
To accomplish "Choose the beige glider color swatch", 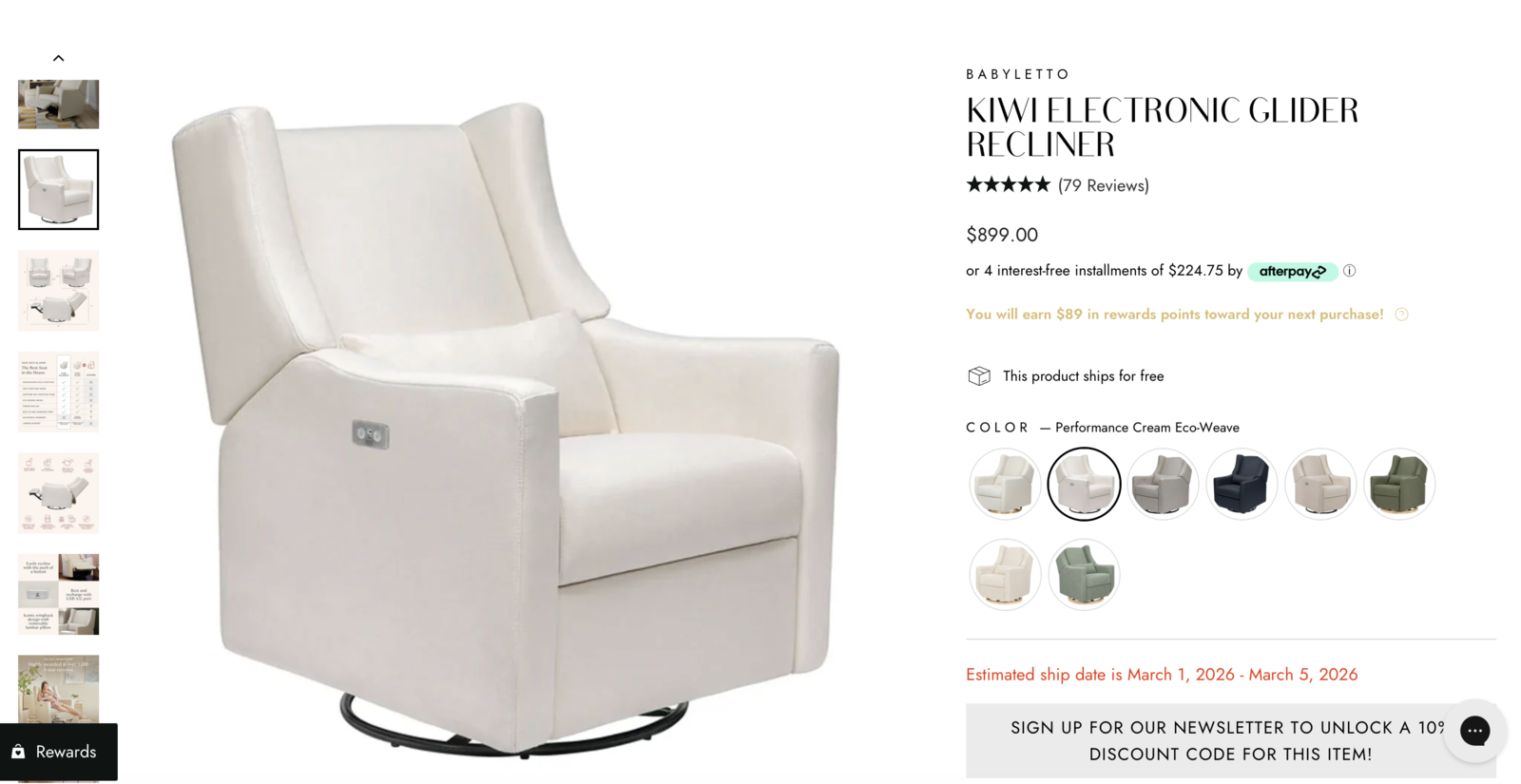I will tap(1320, 484).
